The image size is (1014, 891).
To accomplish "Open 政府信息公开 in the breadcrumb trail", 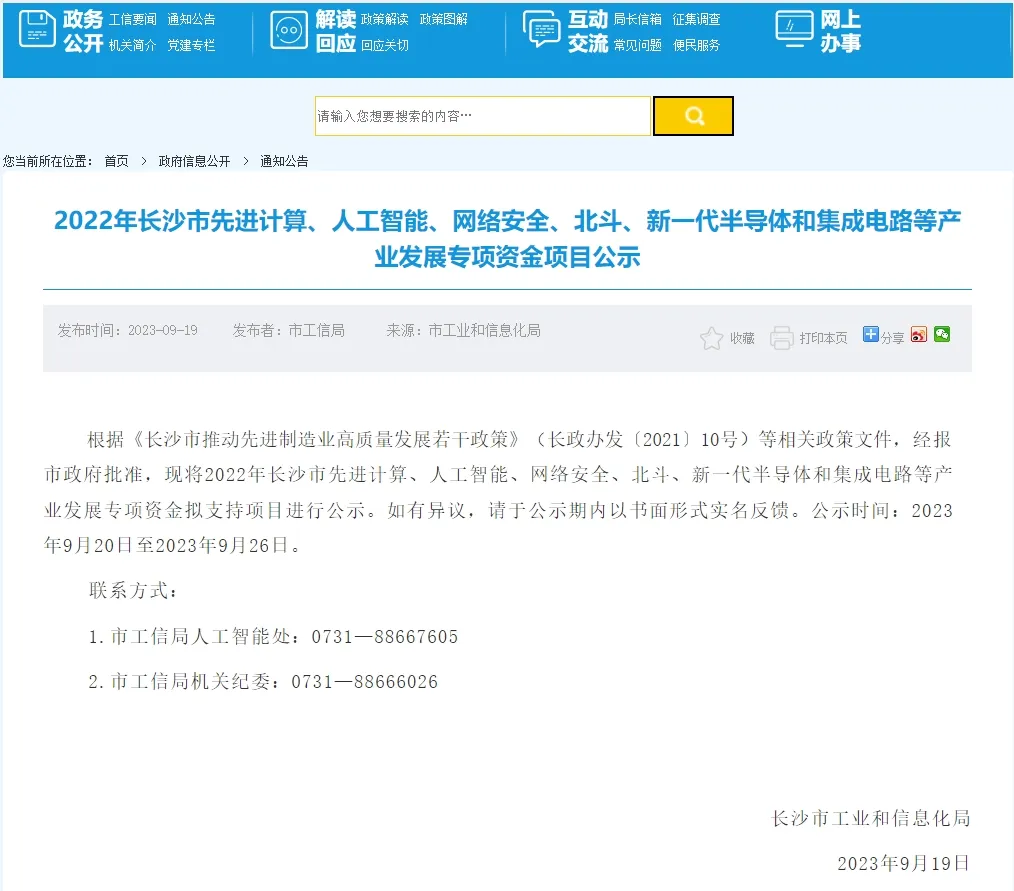I will [x=194, y=160].
